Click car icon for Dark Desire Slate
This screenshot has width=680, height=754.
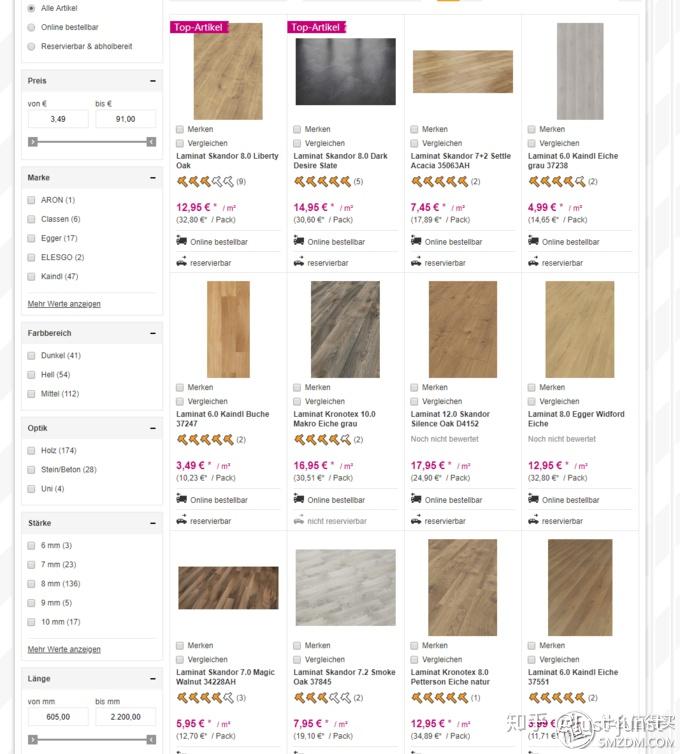pyautogui.click(x=299, y=262)
